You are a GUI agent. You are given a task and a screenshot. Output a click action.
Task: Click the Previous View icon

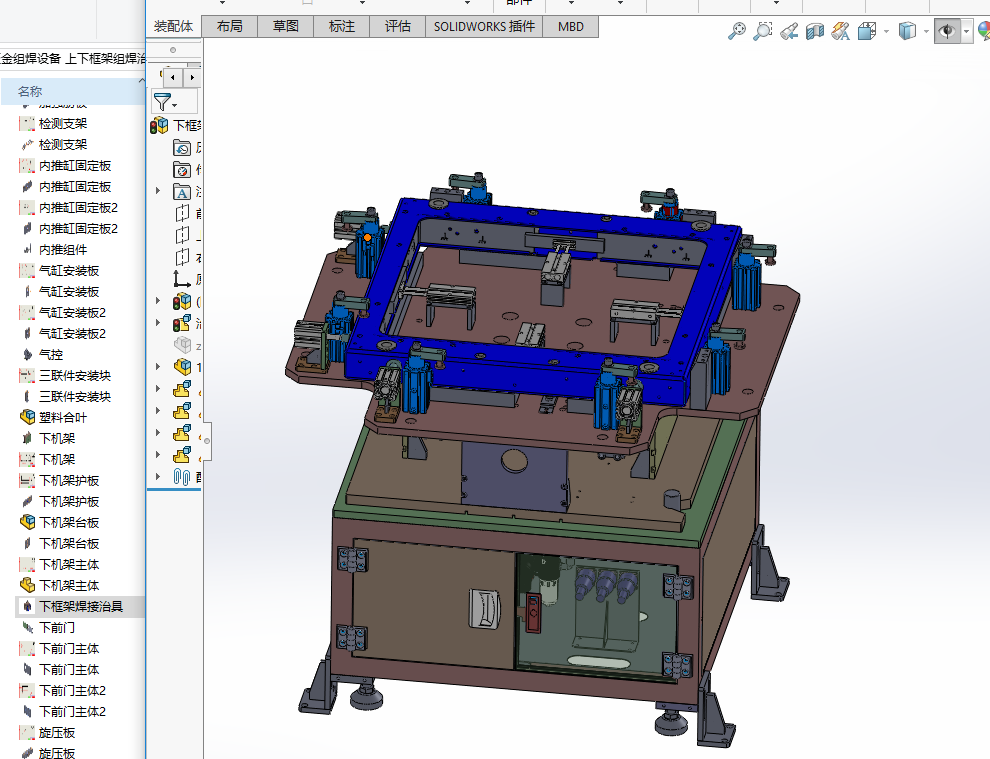tap(790, 32)
